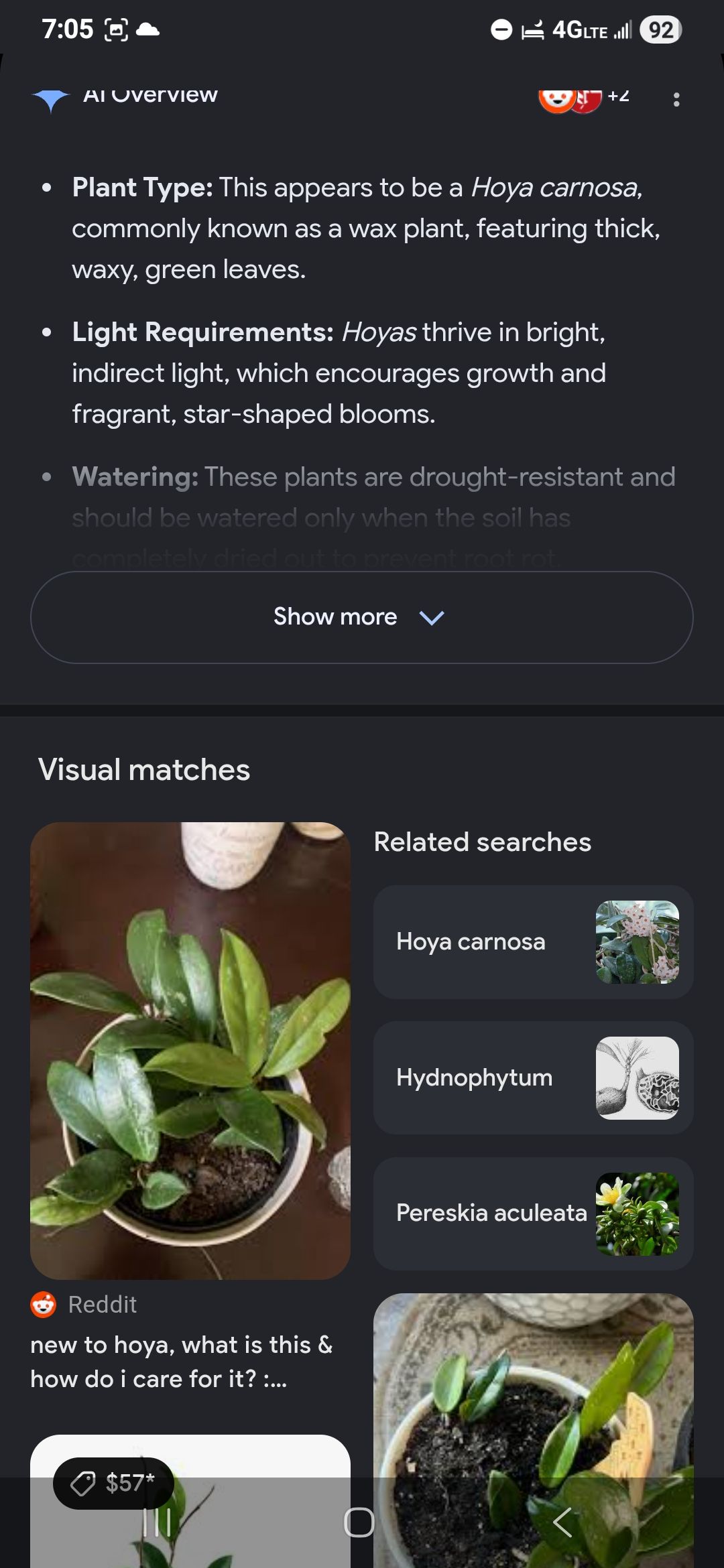Tap the $57 price tag badge
724x1568 pixels.
coord(114,1483)
